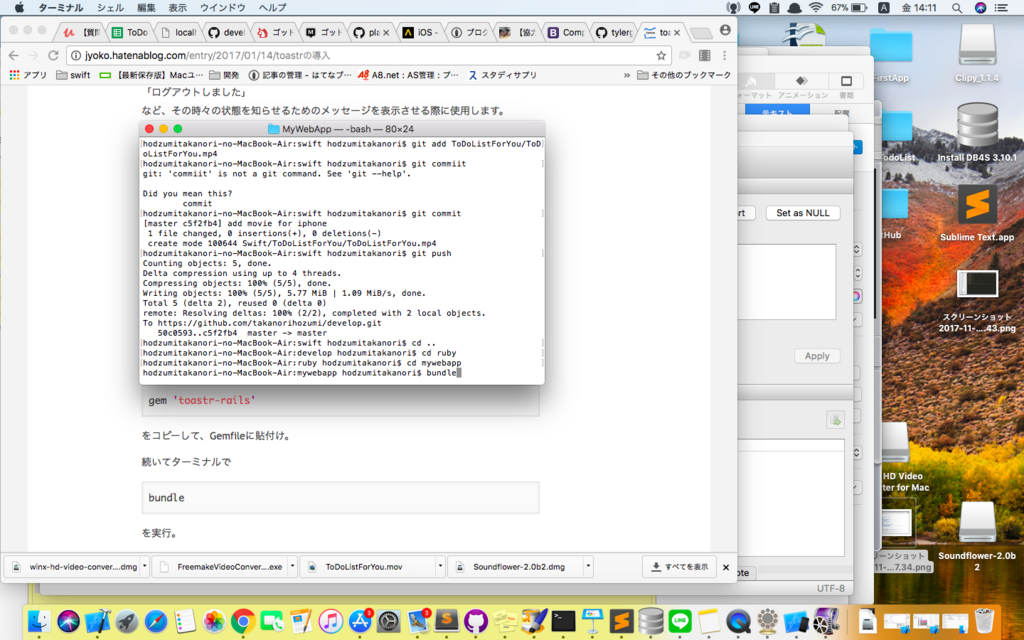1024x640 pixels.
Task: Open the ヘルプ menu
Action: (272, 8)
